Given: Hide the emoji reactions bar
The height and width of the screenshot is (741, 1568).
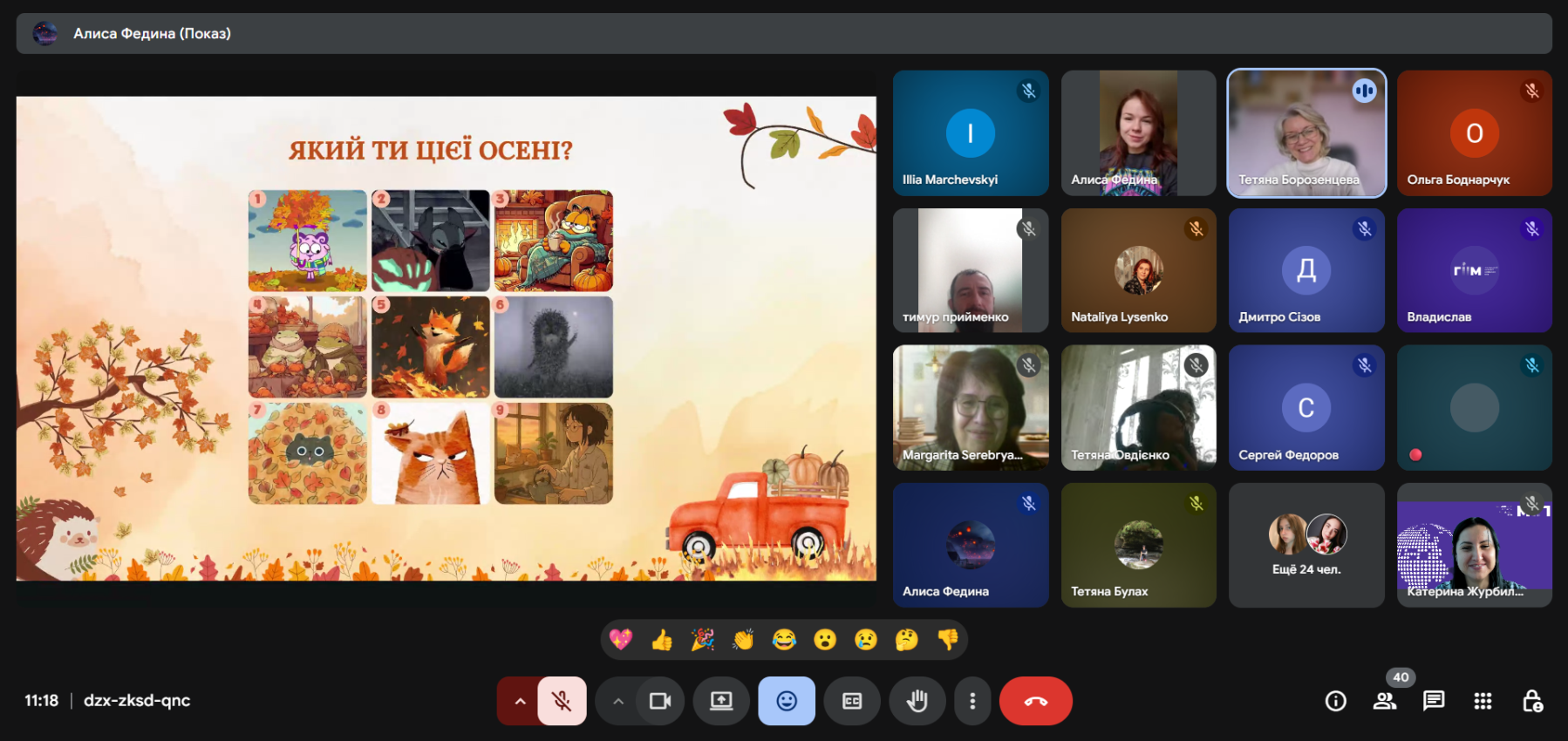Looking at the screenshot, I should pos(786,701).
